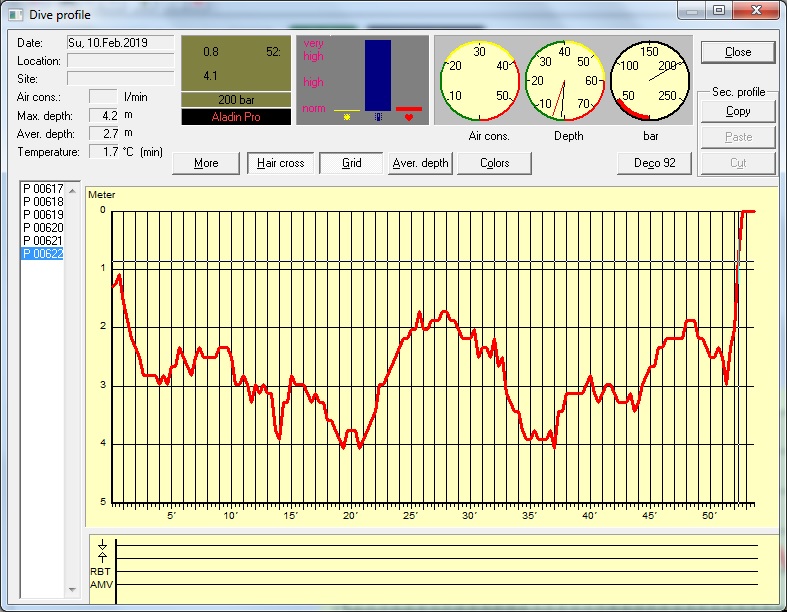Viewport: 787px width, 612px height.
Task: Click the Location input field
Action: point(120,61)
